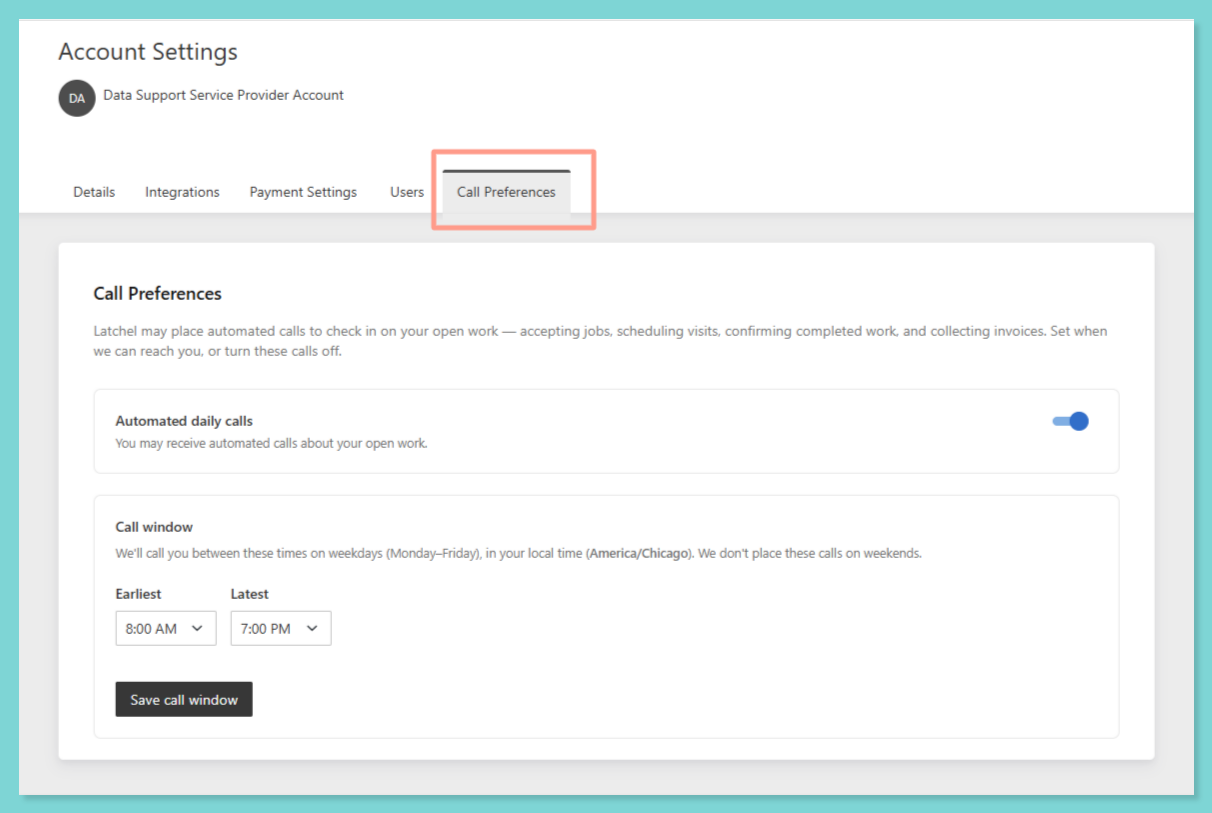This screenshot has width=1212, height=813.
Task: Click the Call window label
Action: (154, 527)
